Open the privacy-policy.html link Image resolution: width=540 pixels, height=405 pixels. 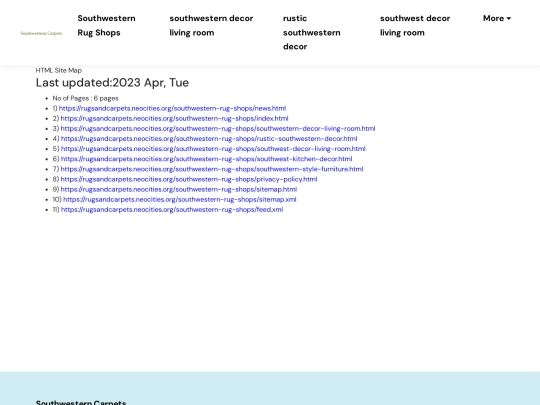[189, 179]
